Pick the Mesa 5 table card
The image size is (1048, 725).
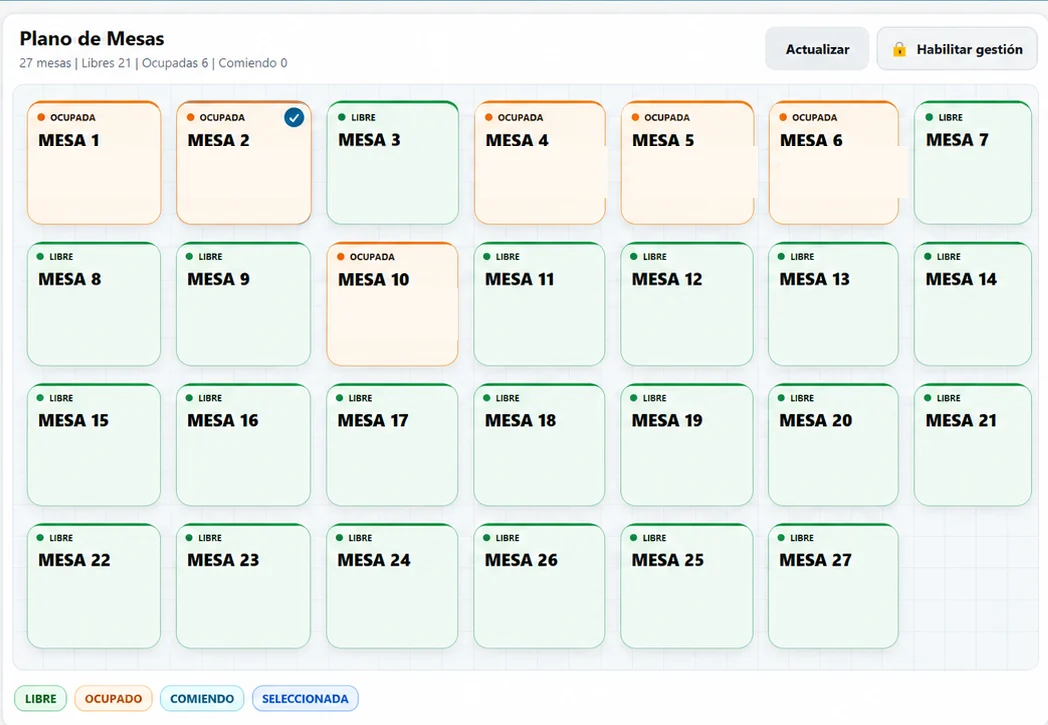(687, 162)
